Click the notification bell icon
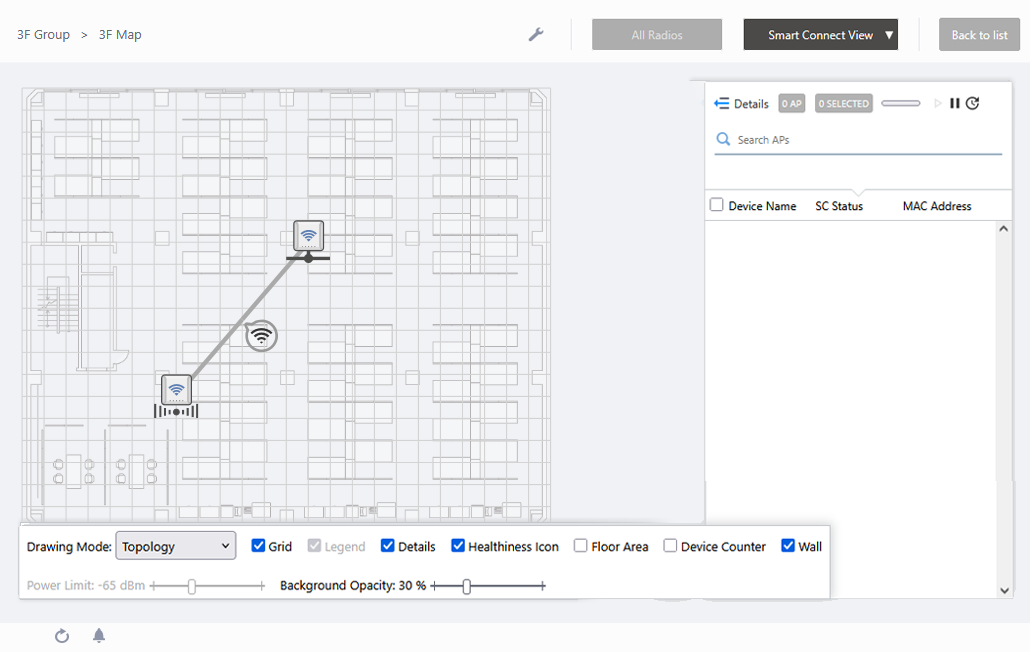 pos(99,636)
